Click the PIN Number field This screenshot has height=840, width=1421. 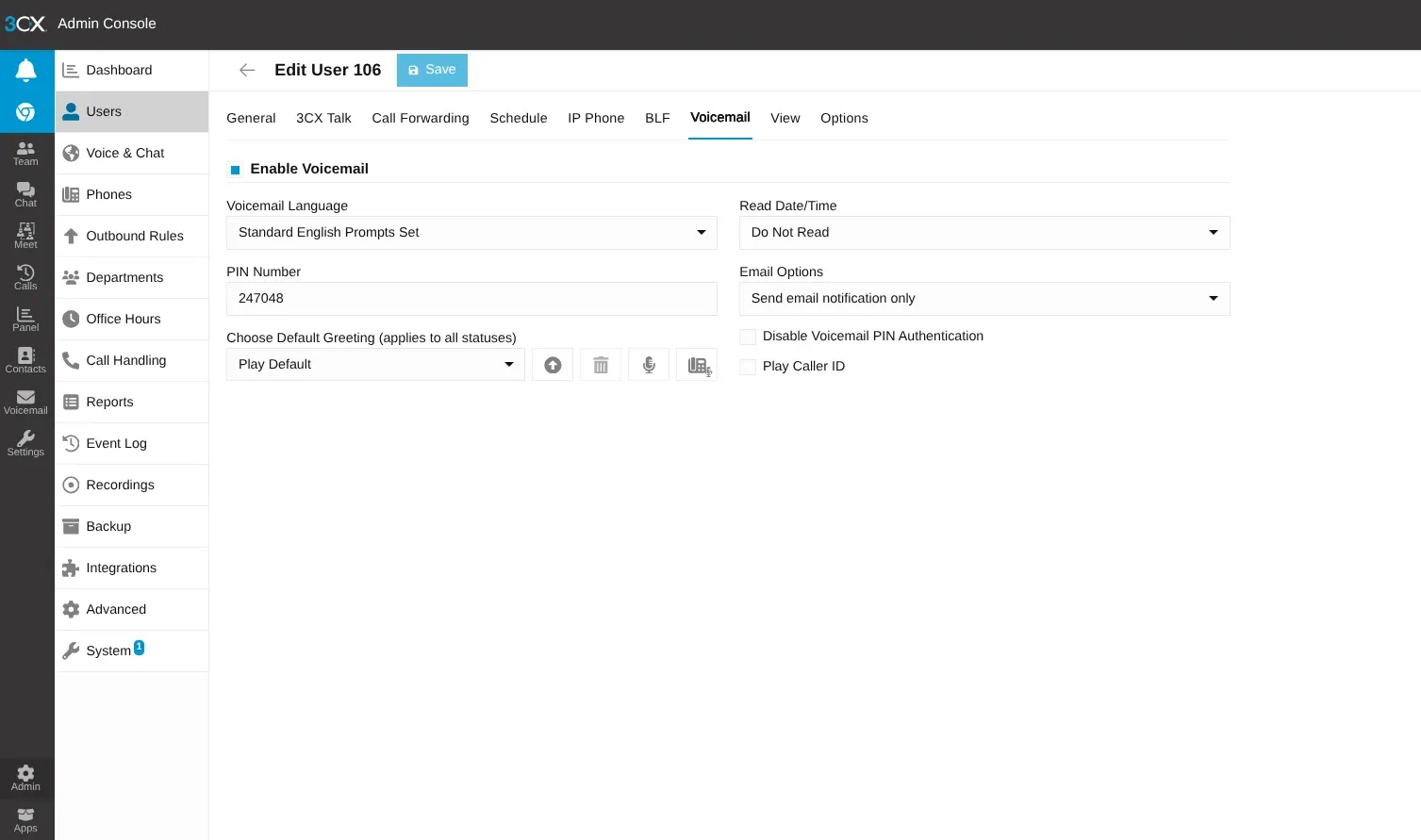(x=471, y=299)
